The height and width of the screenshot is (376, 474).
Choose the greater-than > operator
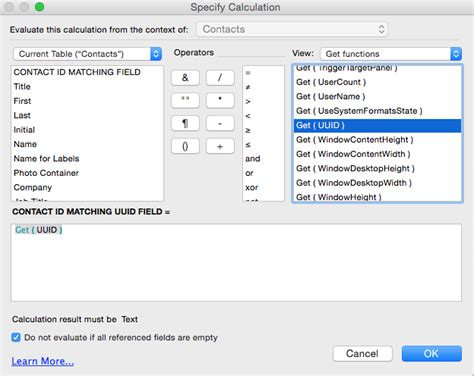pos(263,101)
